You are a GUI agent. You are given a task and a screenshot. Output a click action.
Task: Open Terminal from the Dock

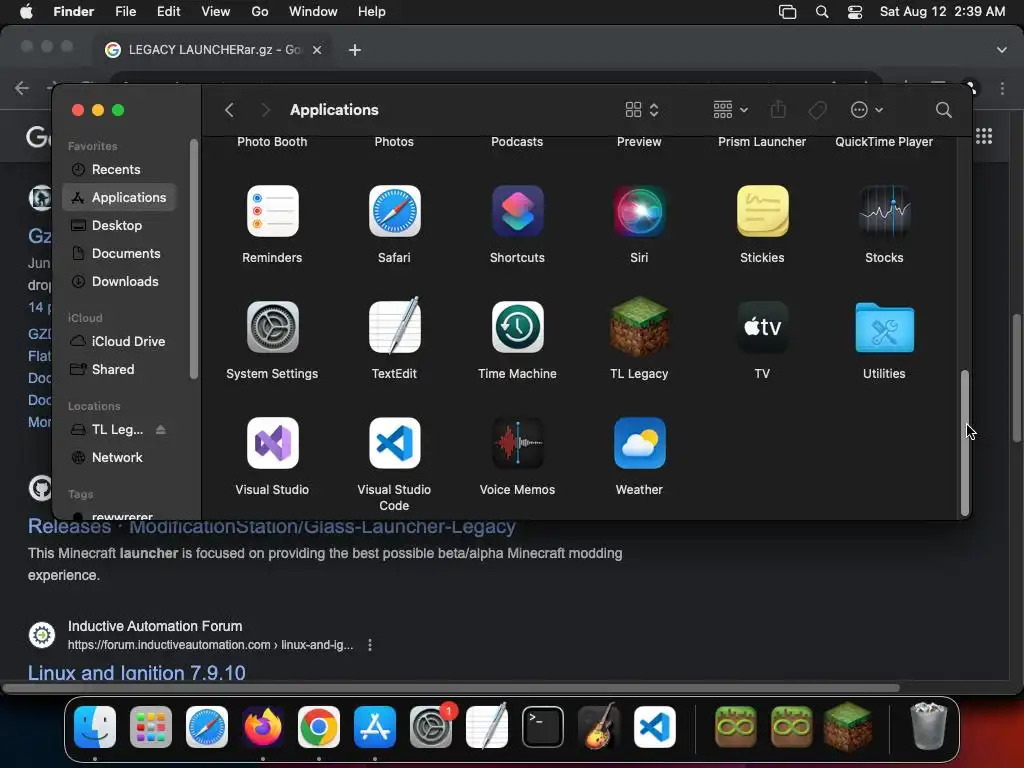pyautogui.click(x=543, y=727)
